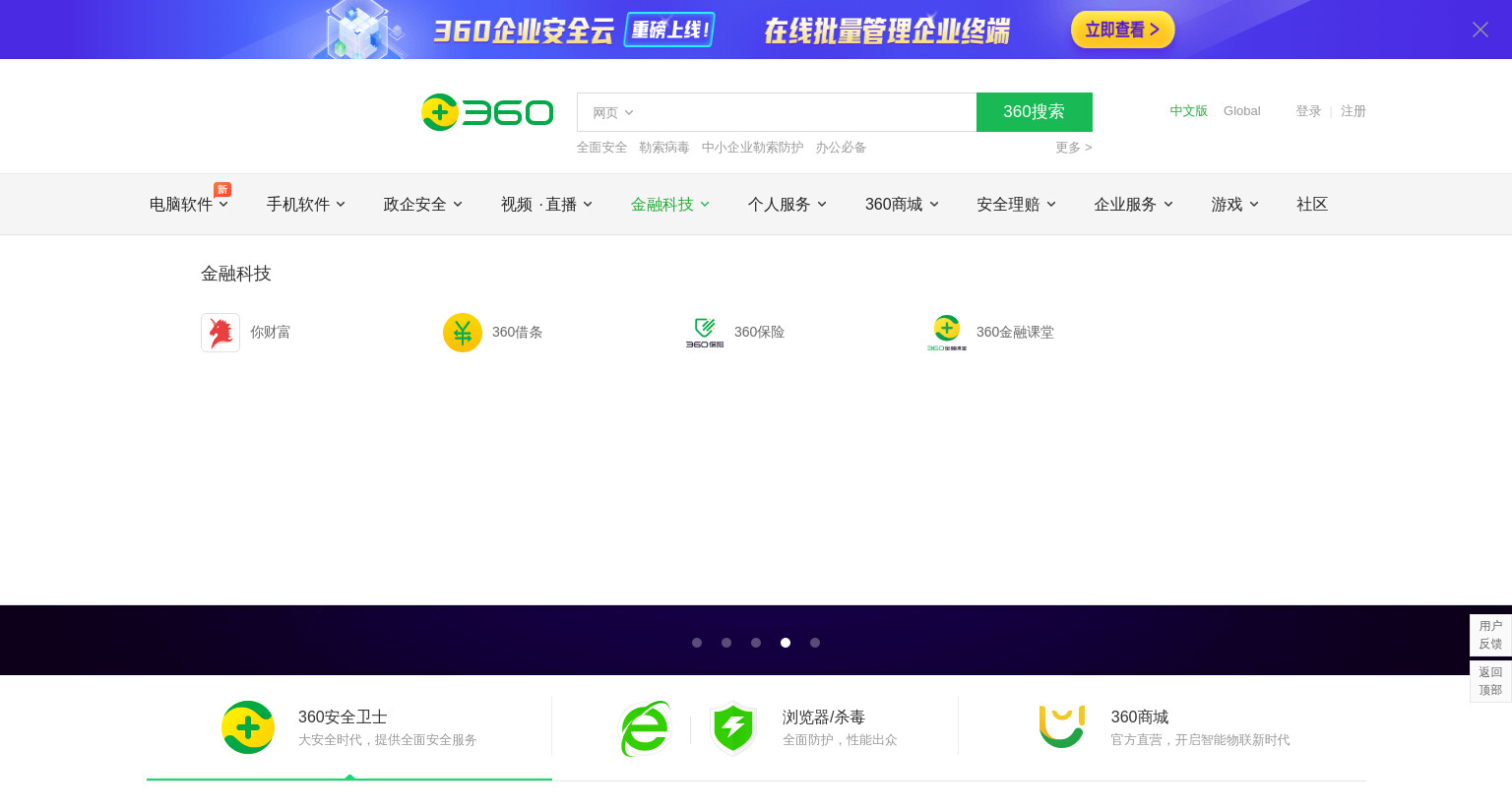Expand the 企业服务 nav menu
Viewport: 1512px width, 811px height.
(x=1134, y=205)
